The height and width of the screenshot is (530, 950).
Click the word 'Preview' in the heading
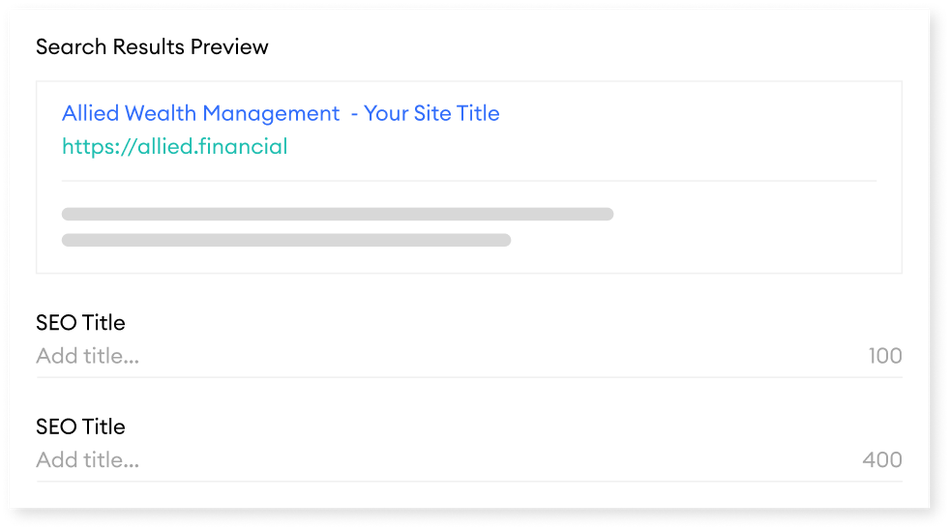tap(229, 47)
